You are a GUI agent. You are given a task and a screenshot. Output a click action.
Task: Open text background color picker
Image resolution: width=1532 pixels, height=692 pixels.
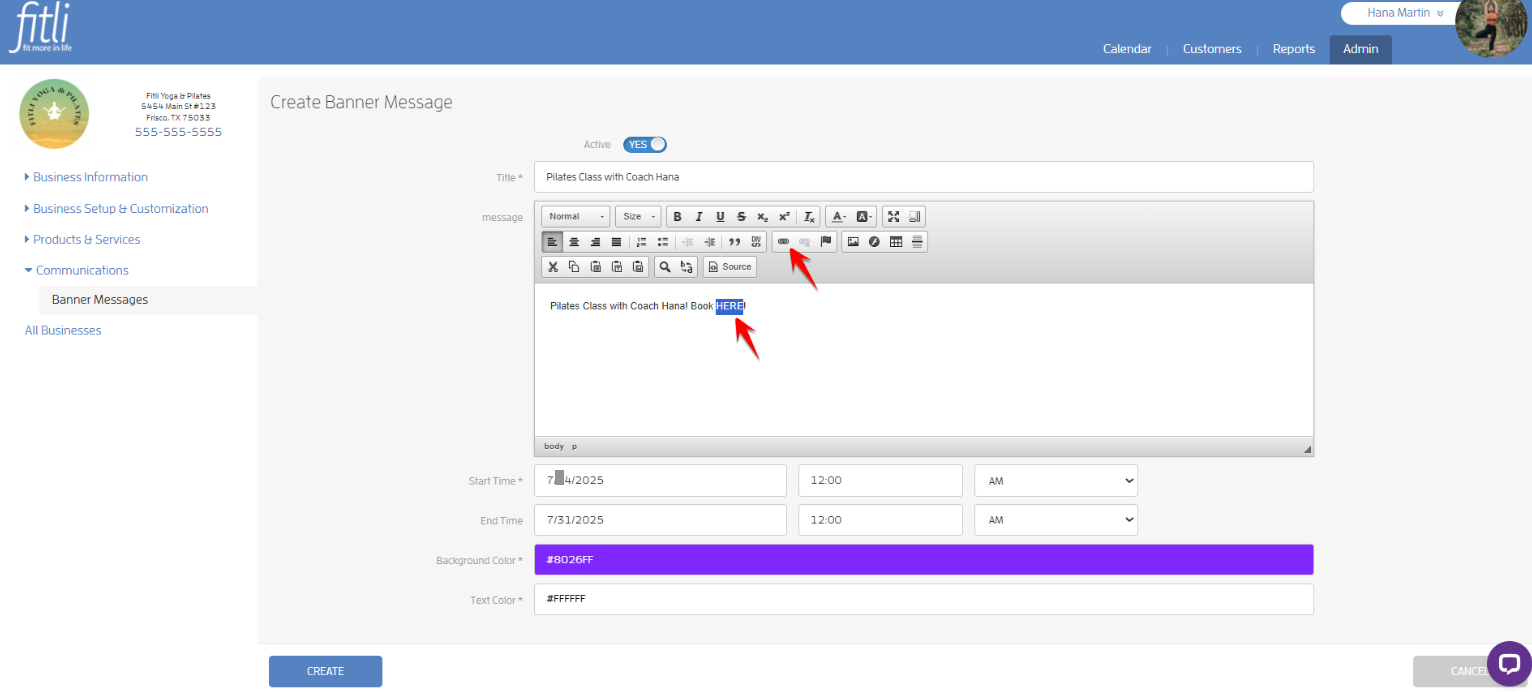tap(864, 216)
